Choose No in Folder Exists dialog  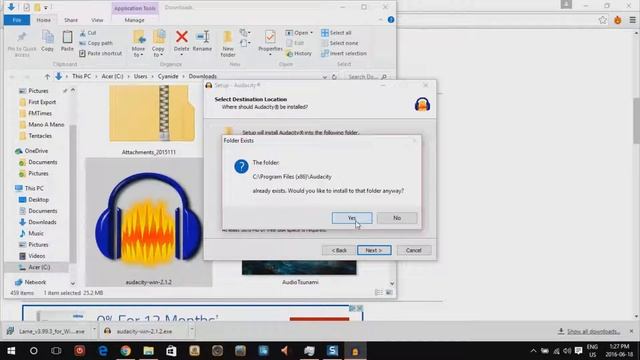[397, 218]
